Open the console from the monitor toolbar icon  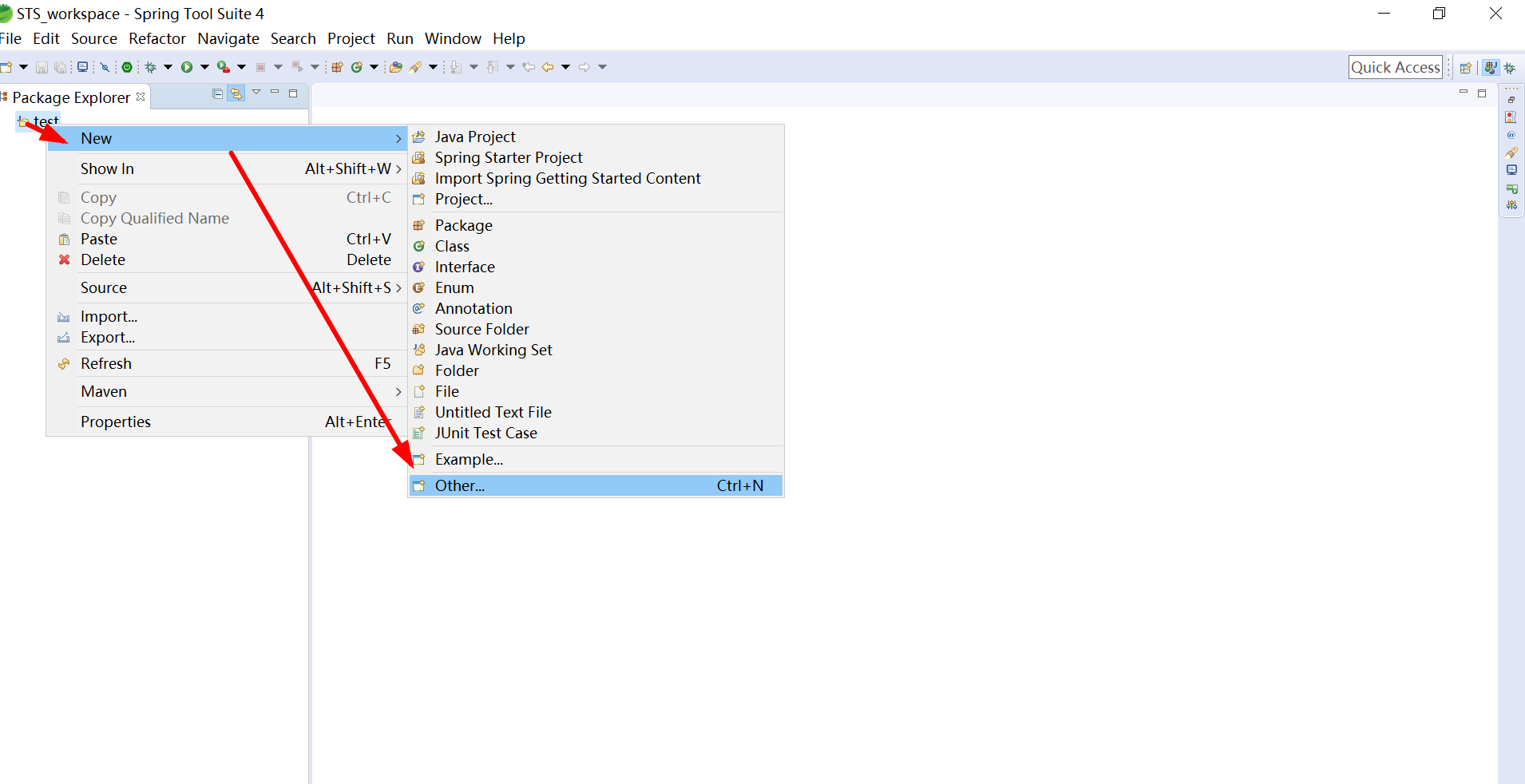point(82,67)
